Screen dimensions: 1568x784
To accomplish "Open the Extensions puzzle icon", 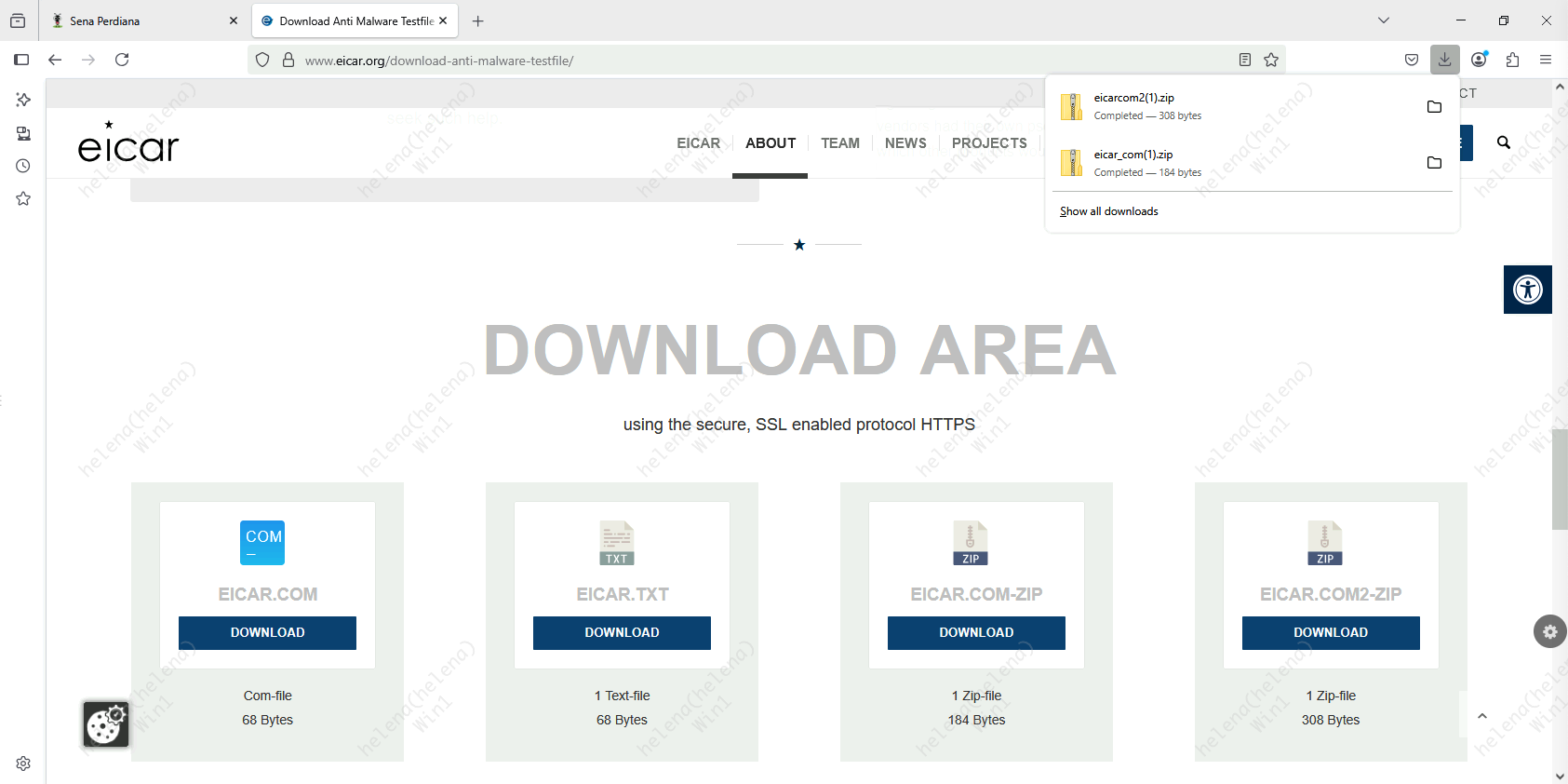I will point(1512,60).
